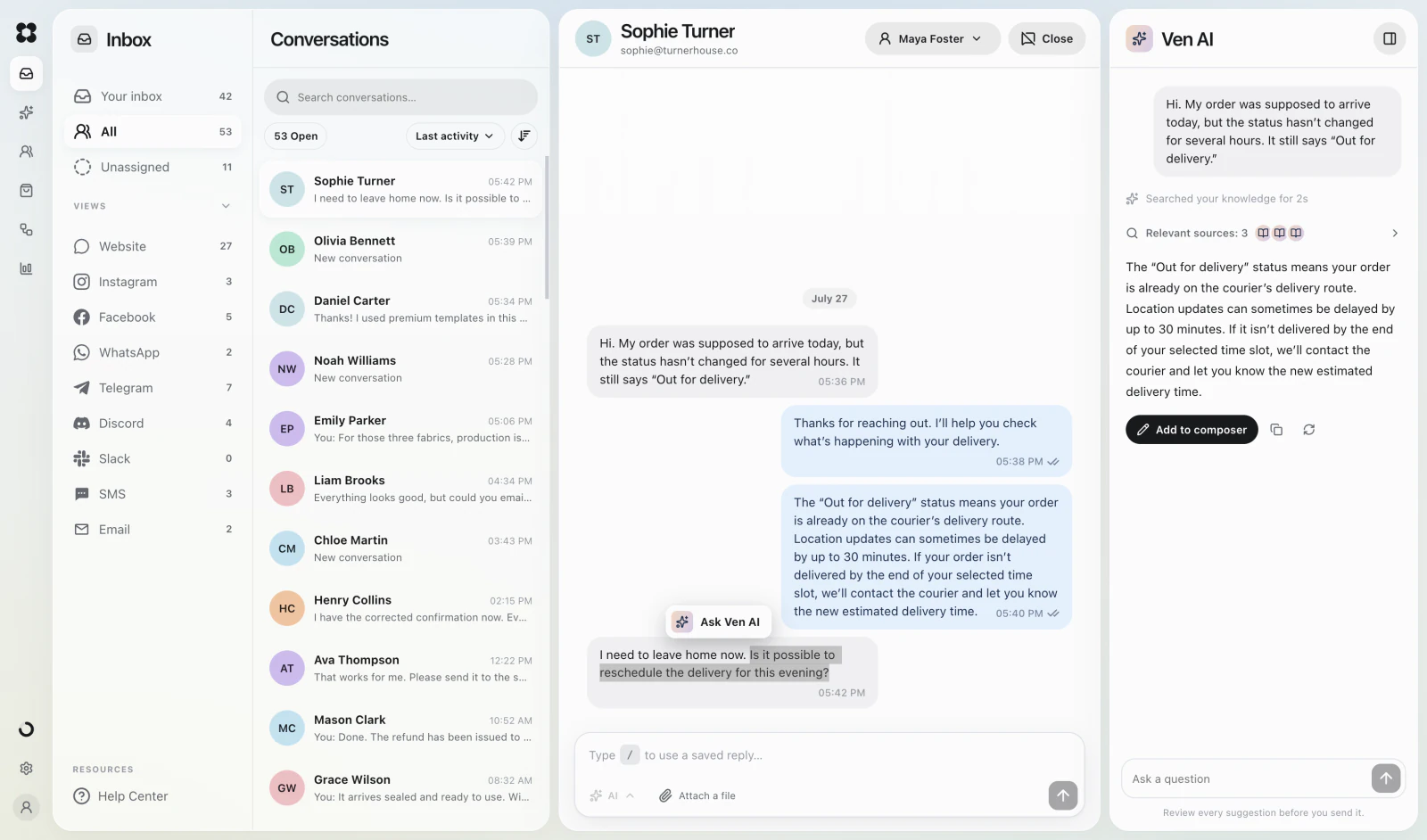Click the Ven AI sparkle logo in panel header
This screenshot has width=1427, height=840.
1139,38
